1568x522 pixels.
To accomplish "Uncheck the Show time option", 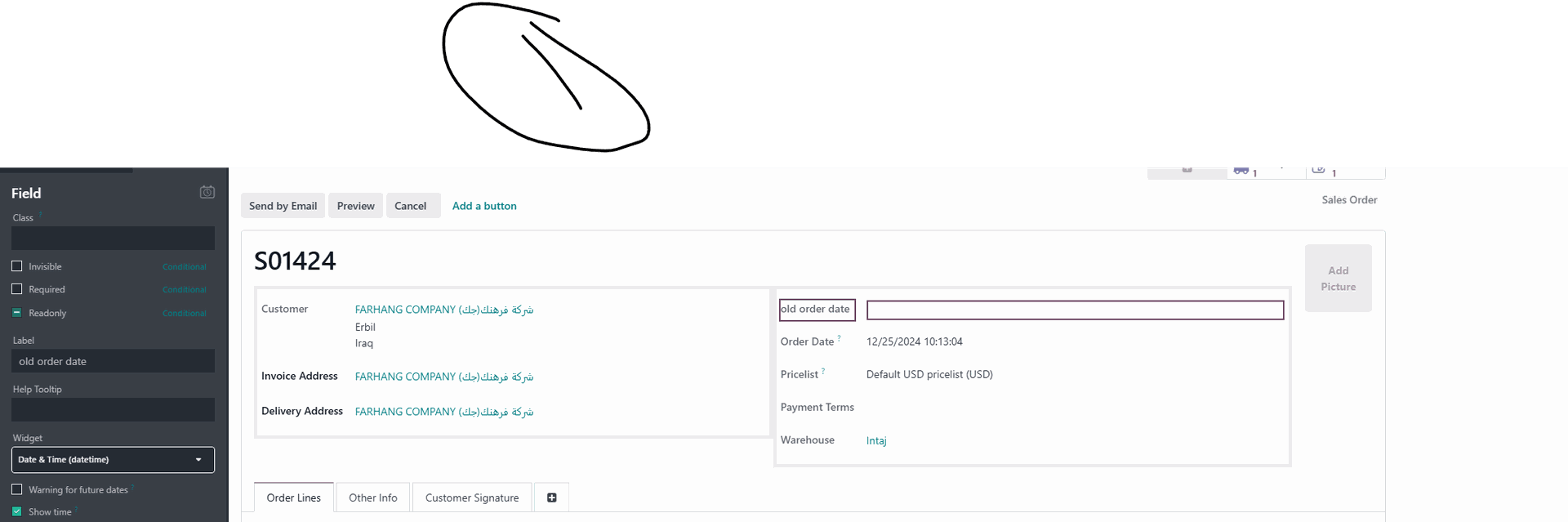I will pos(17,511).
